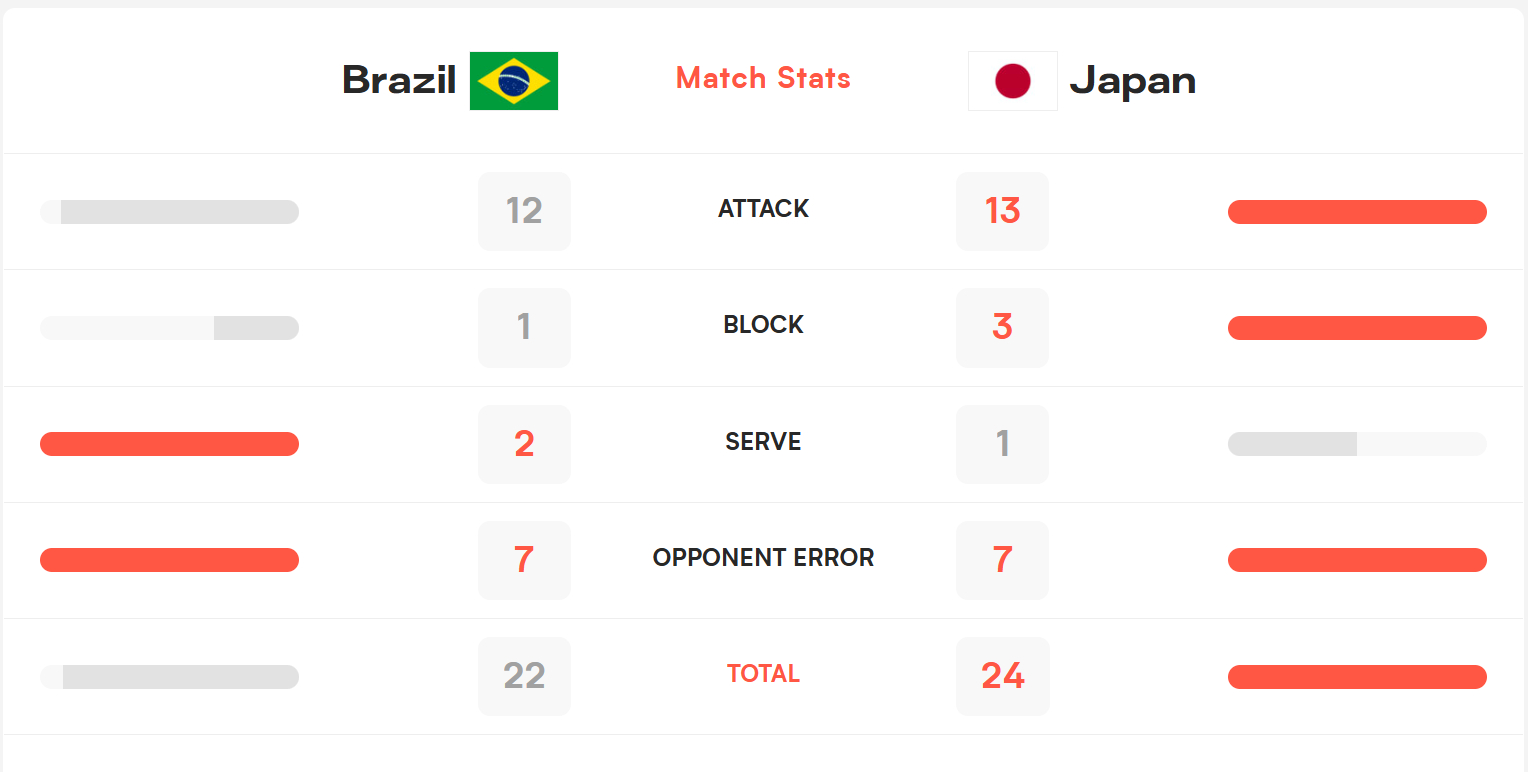Click Brazil's gray attack progress bar

[169, 212]
